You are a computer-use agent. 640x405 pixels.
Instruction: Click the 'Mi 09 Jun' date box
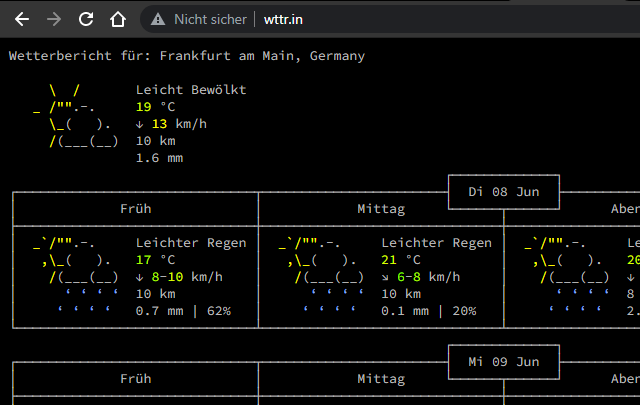coord(504,362)
